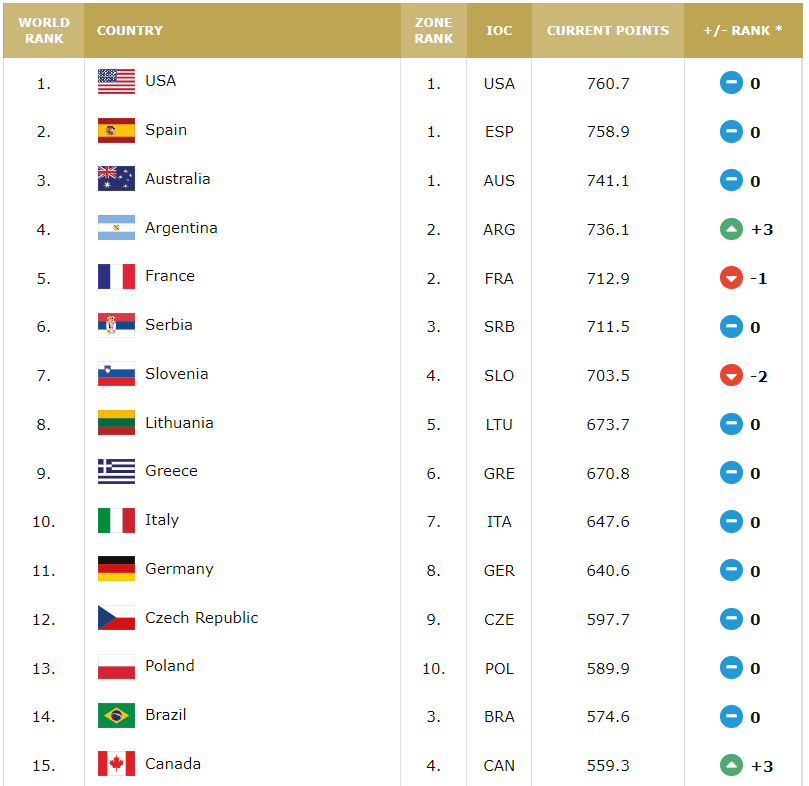Screen dimensions: 809x786
Task: Click the Country column header
Action: [130, 30]
